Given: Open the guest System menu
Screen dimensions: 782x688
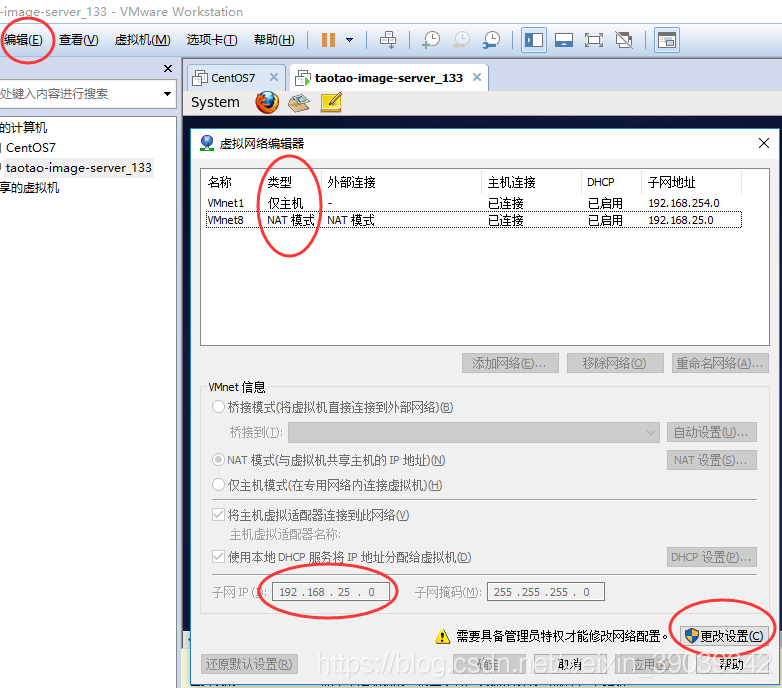Looking at the screenshot, I should coord(215,102).
